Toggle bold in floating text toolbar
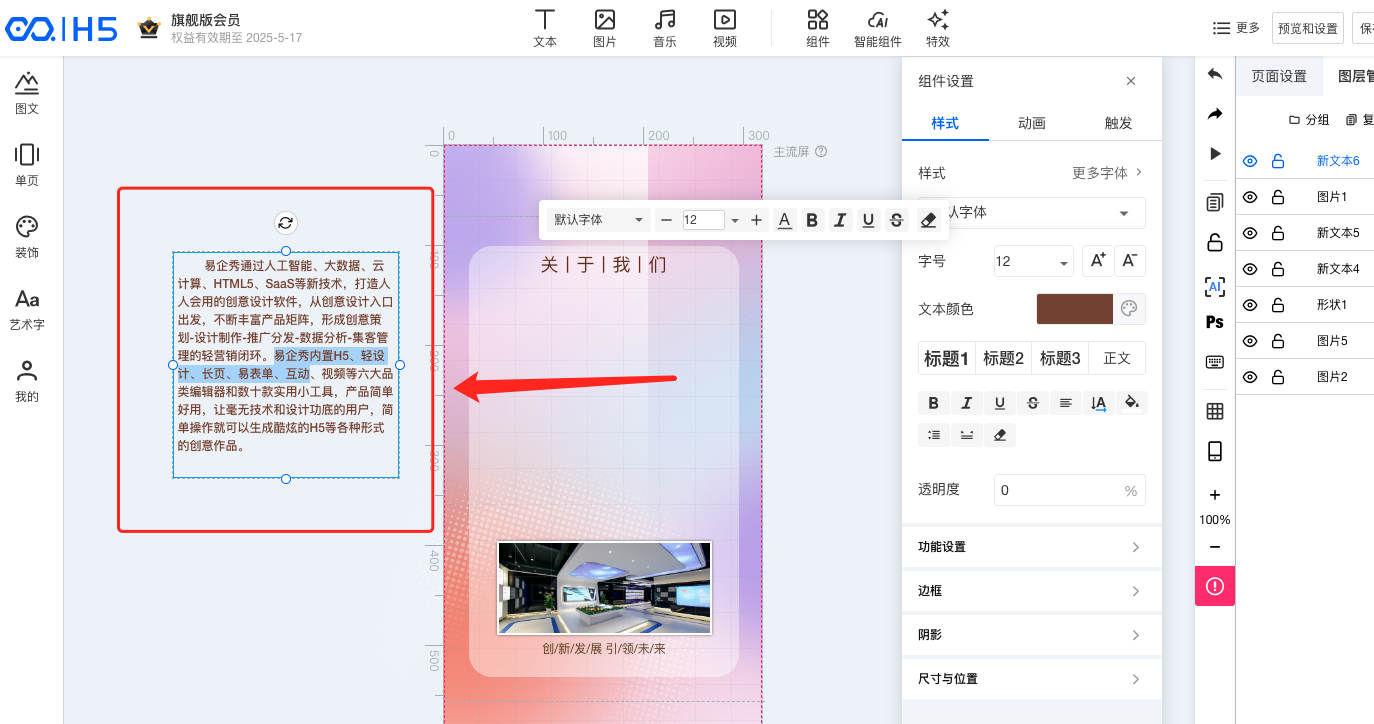The image size is (1374, 724). tap(812, 220)
